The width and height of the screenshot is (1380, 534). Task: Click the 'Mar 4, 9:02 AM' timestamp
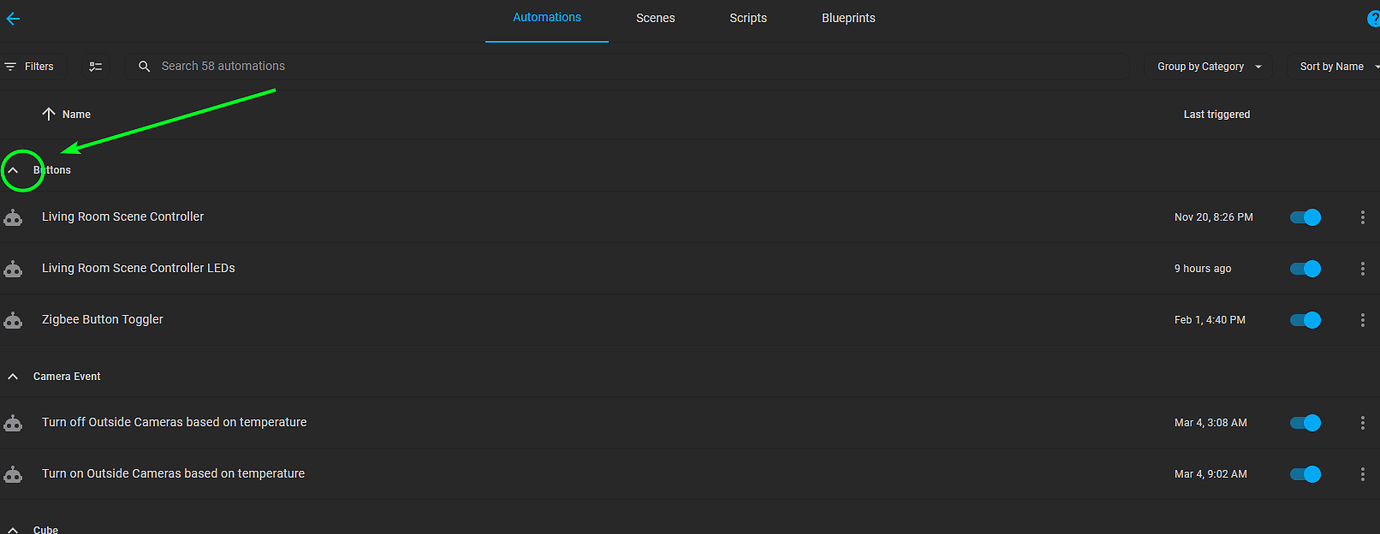[x=1210, y=474]
